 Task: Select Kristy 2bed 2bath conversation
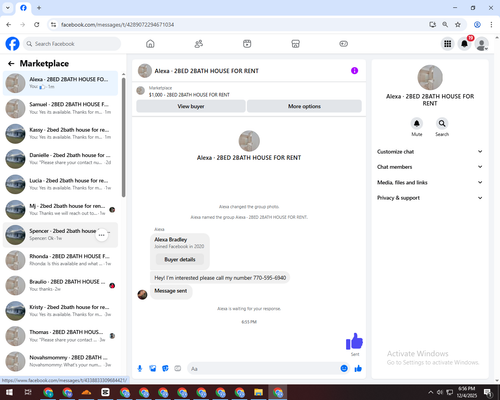pyautogui.click(x=60, y=311)
